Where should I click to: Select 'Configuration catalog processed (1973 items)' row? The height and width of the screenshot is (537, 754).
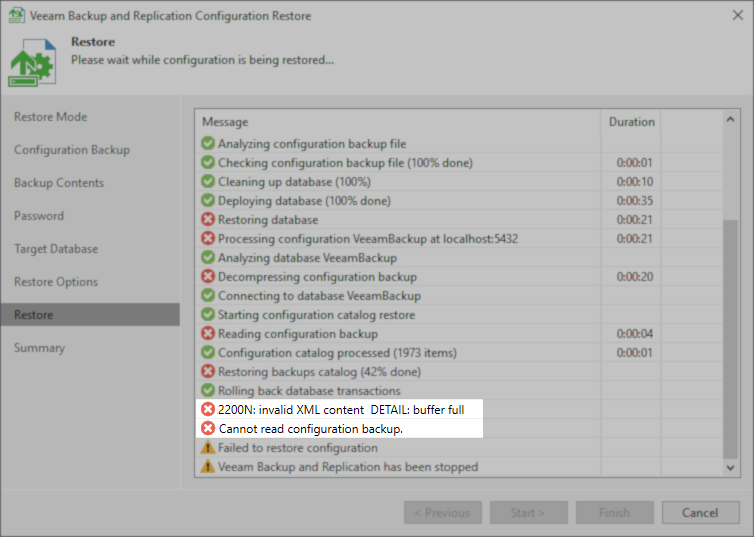pos(337,353)
